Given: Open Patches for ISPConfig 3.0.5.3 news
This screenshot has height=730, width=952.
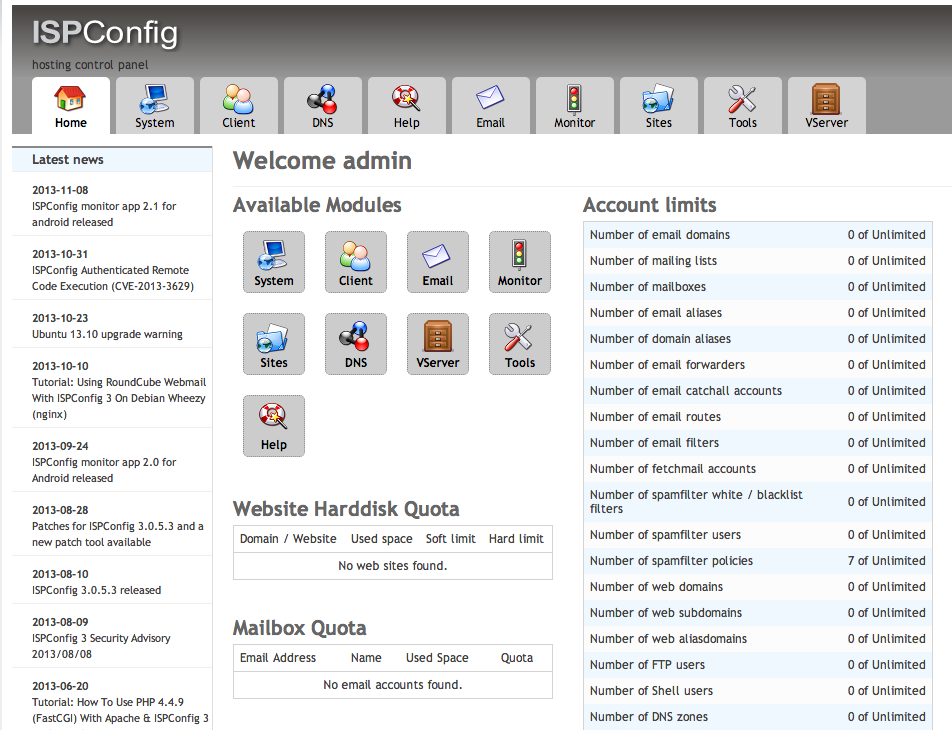Looking at the screenshot, I should click(118, 534).
